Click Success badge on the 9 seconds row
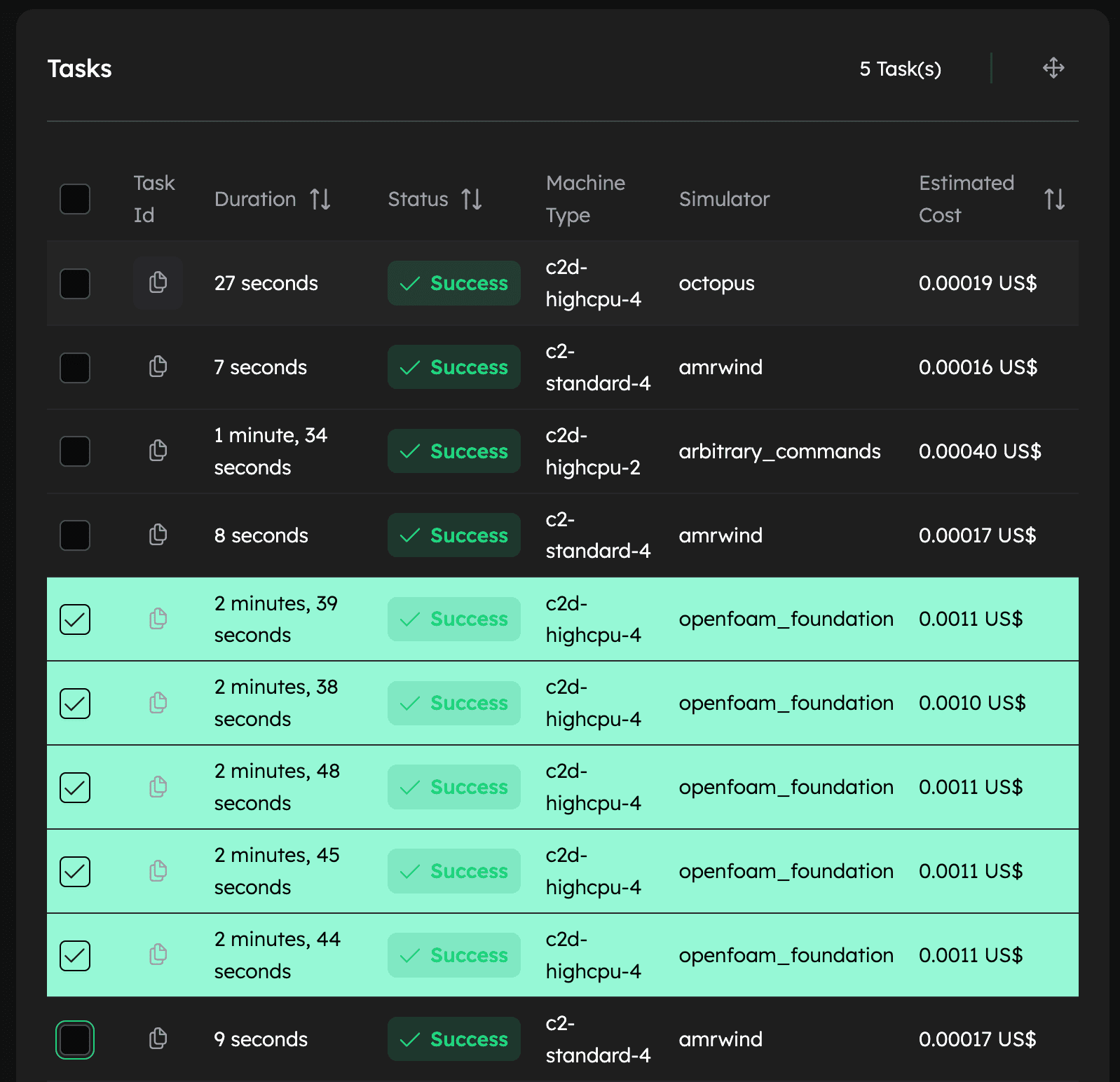 pos(454,1039)
